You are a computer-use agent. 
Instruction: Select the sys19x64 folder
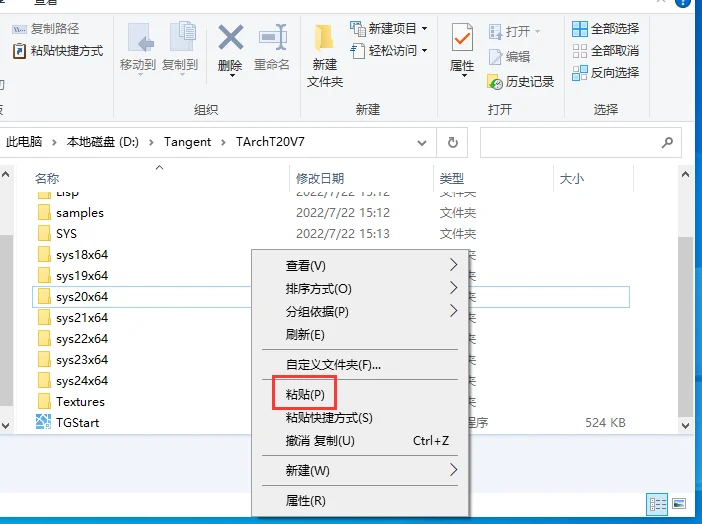(82, 276)
